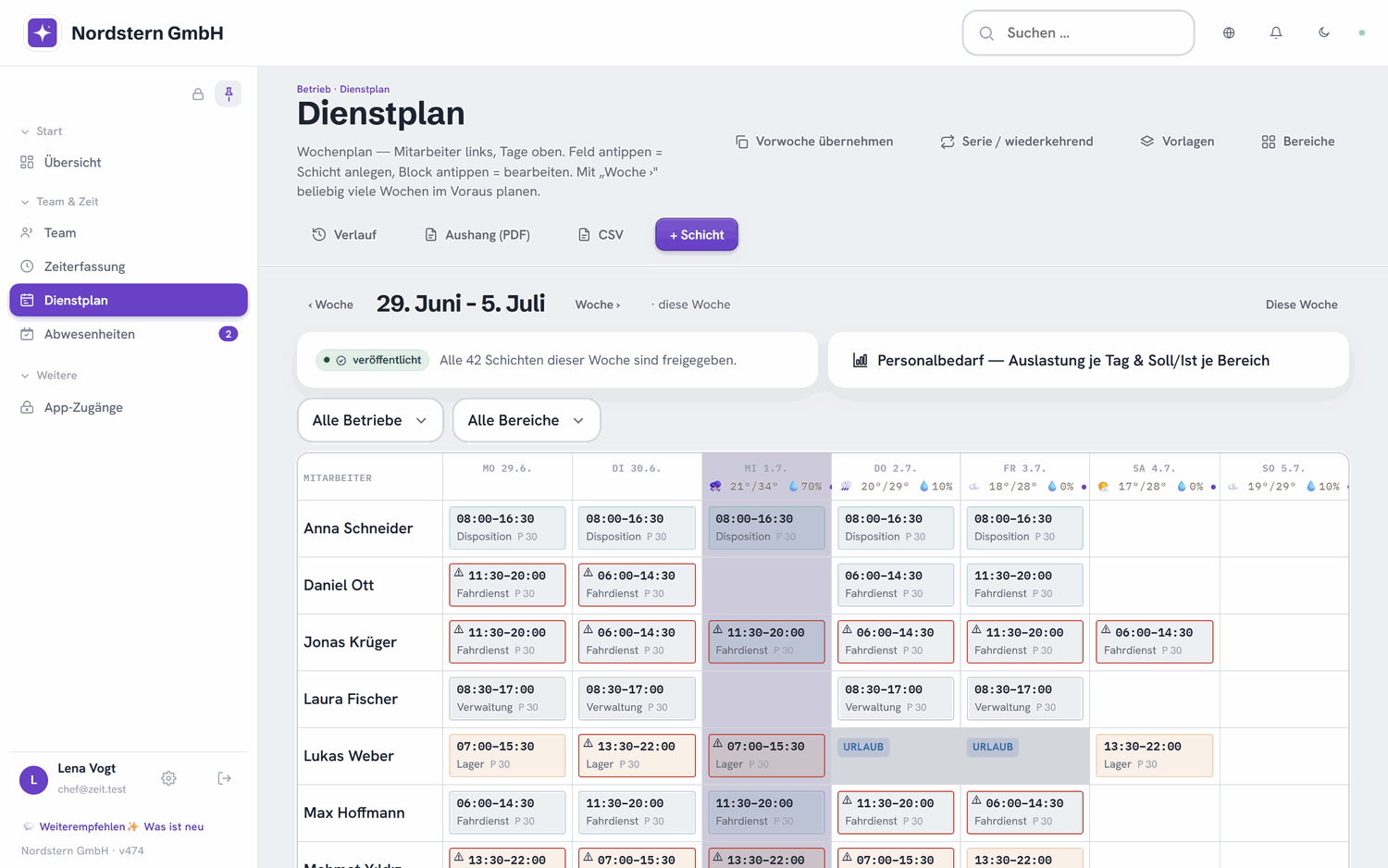This screenshot has width=1388, height=868.
Task: Open Lukas Weber Saturday Lager shift
Action: pyautogui.click(x=1155, y=756)
